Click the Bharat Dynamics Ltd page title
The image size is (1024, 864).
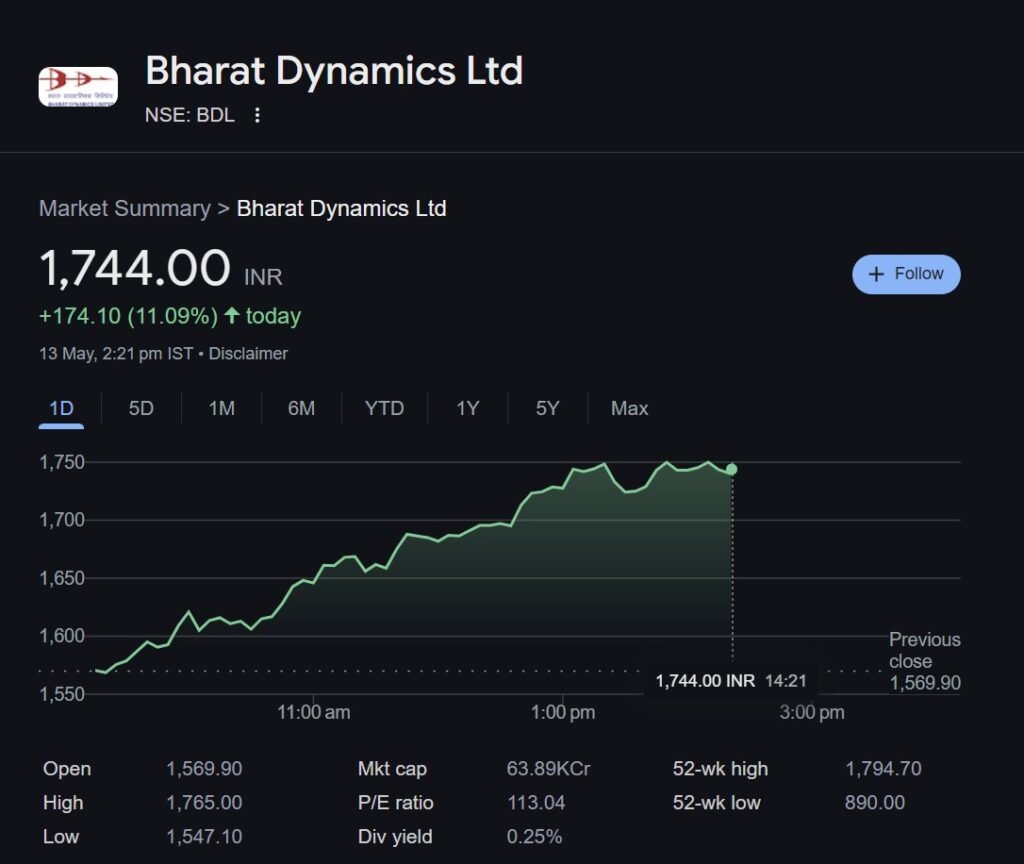[x=334, y=71]
